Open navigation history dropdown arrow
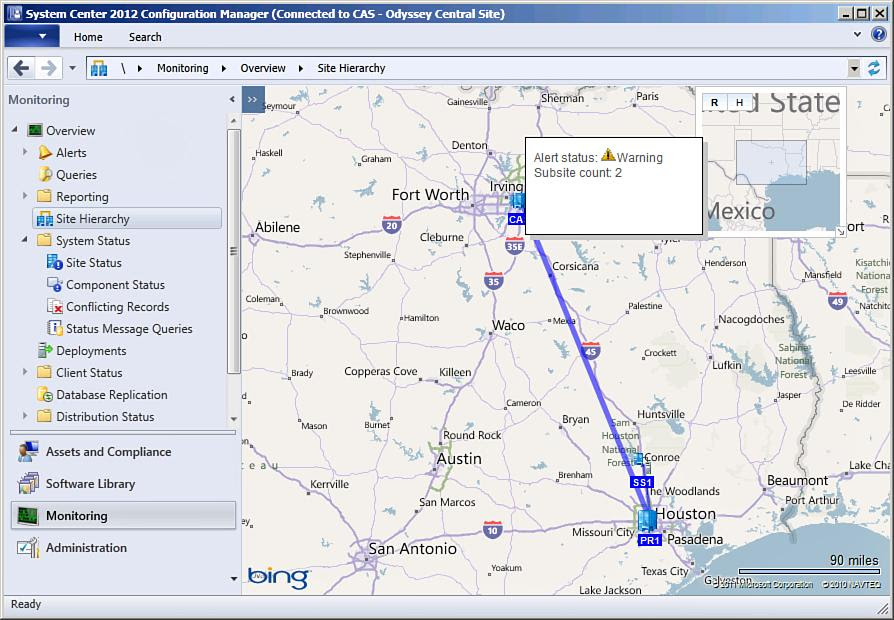Image resolution: width=894 pixels, height=620 pixels. coord(72,68)
